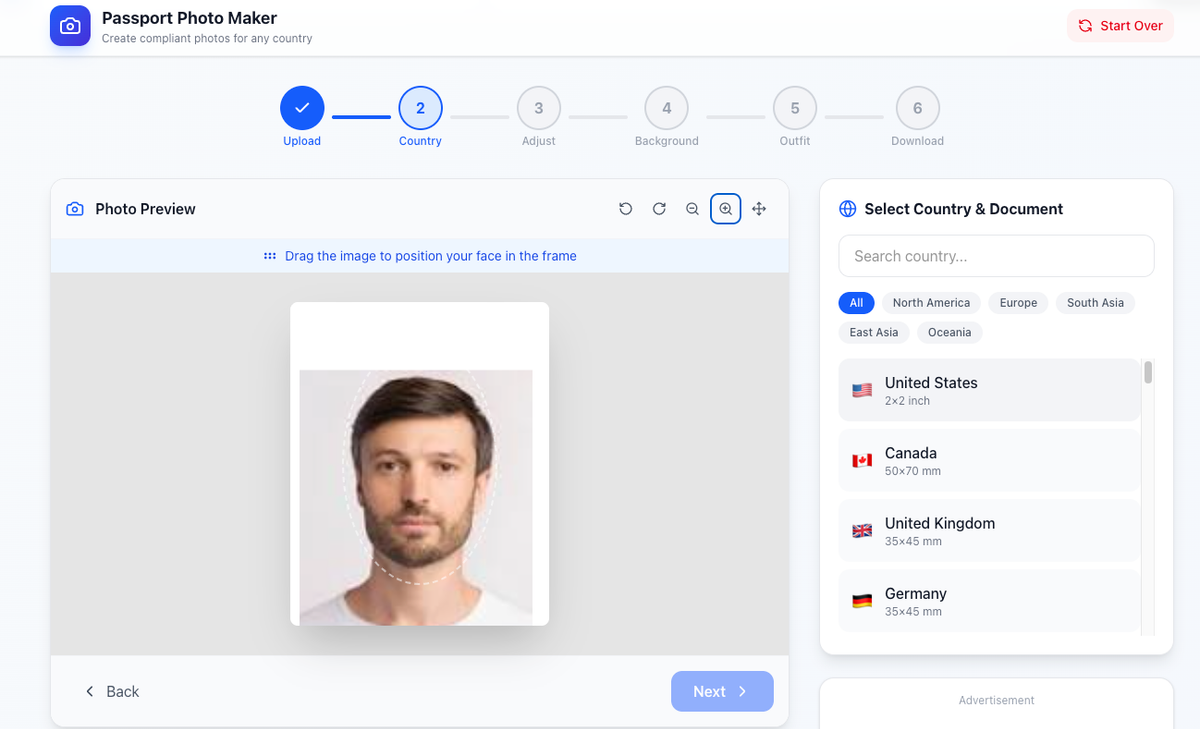Filter by Oceania region

[949, 332]
